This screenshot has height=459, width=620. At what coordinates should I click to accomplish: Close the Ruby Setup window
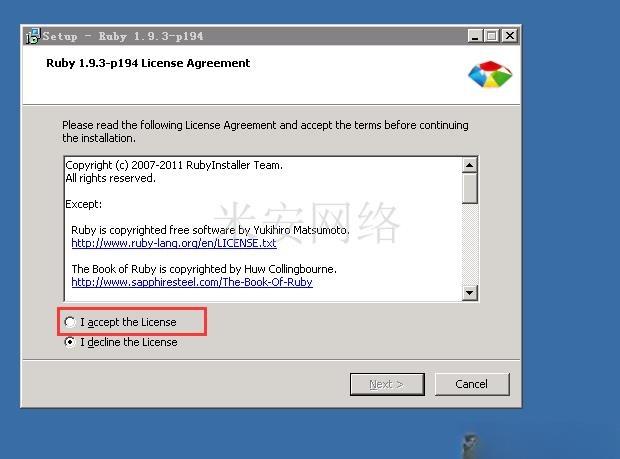pyautogui.click(x=510, y=36)
